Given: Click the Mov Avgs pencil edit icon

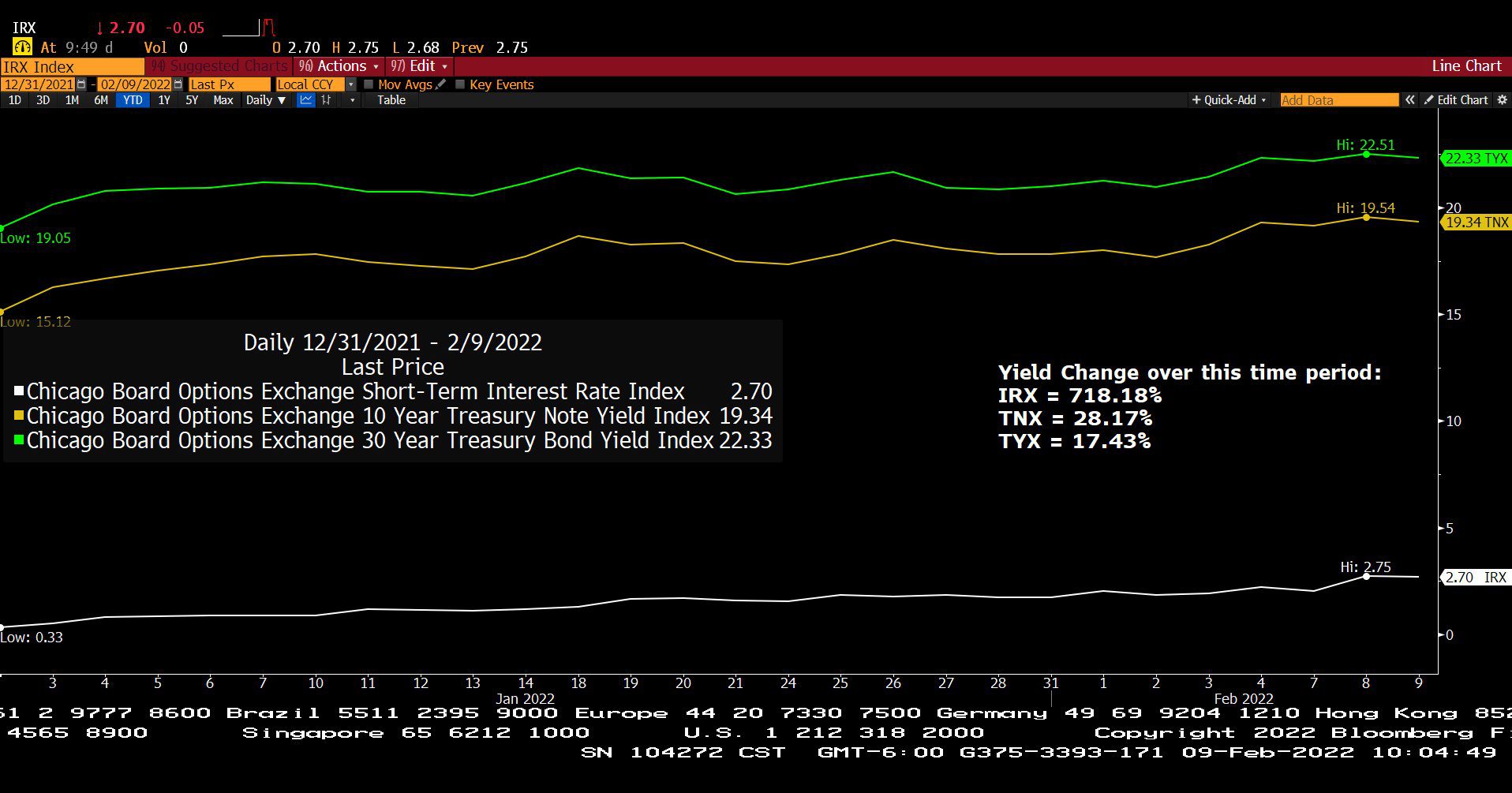Looking at the screenshot, I should (441, 84).
